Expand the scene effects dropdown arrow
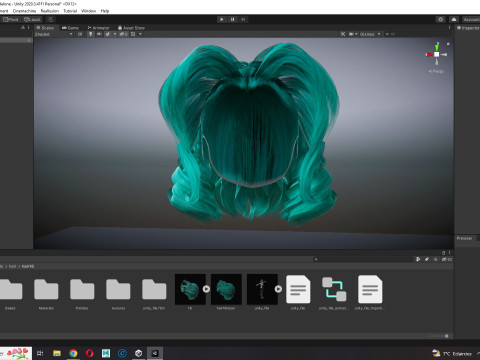Image resolution: width=480 pixels, height=360 pixels. [x=115, y=34]
